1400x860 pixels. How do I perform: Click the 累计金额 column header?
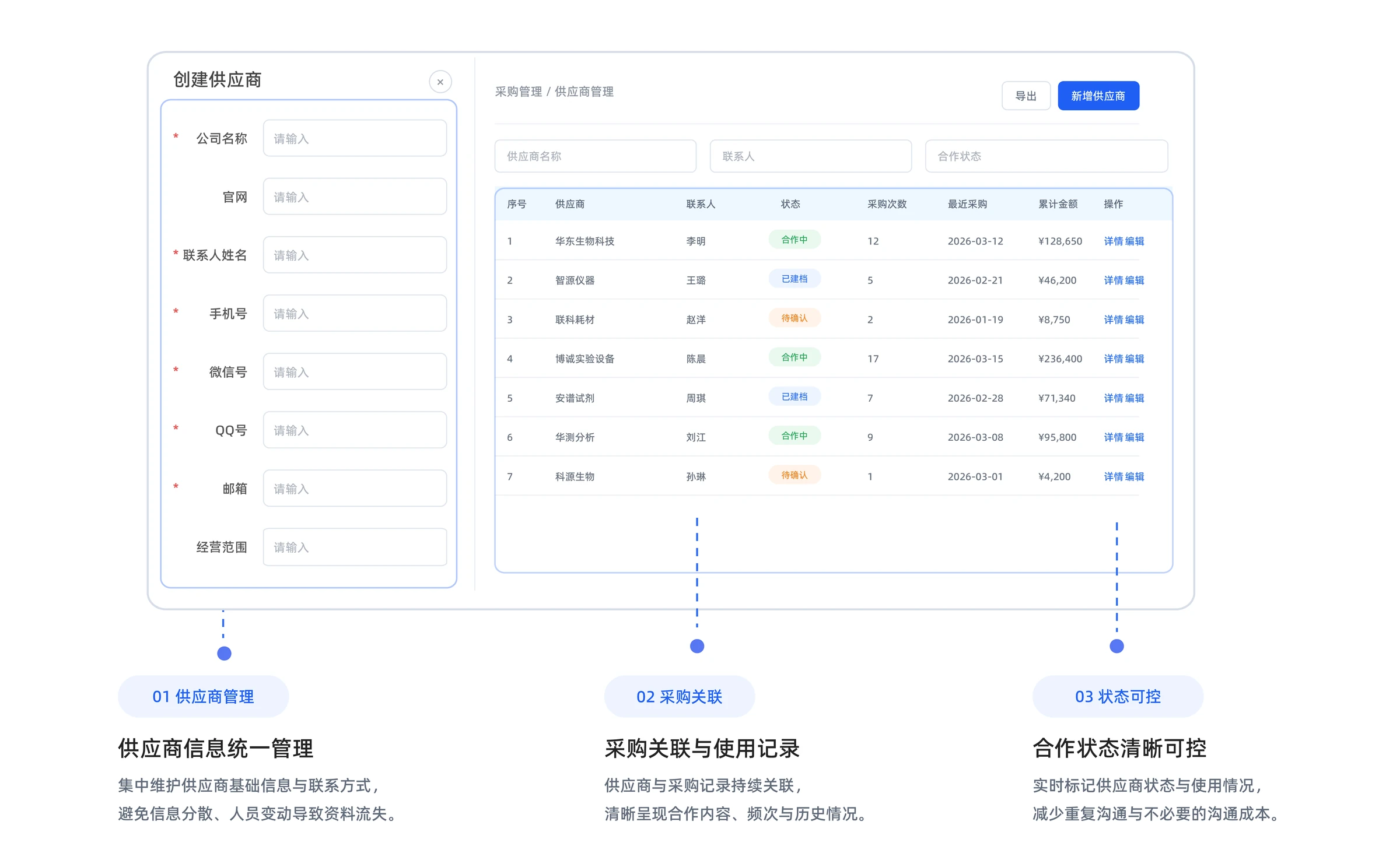click(1058, 204)
